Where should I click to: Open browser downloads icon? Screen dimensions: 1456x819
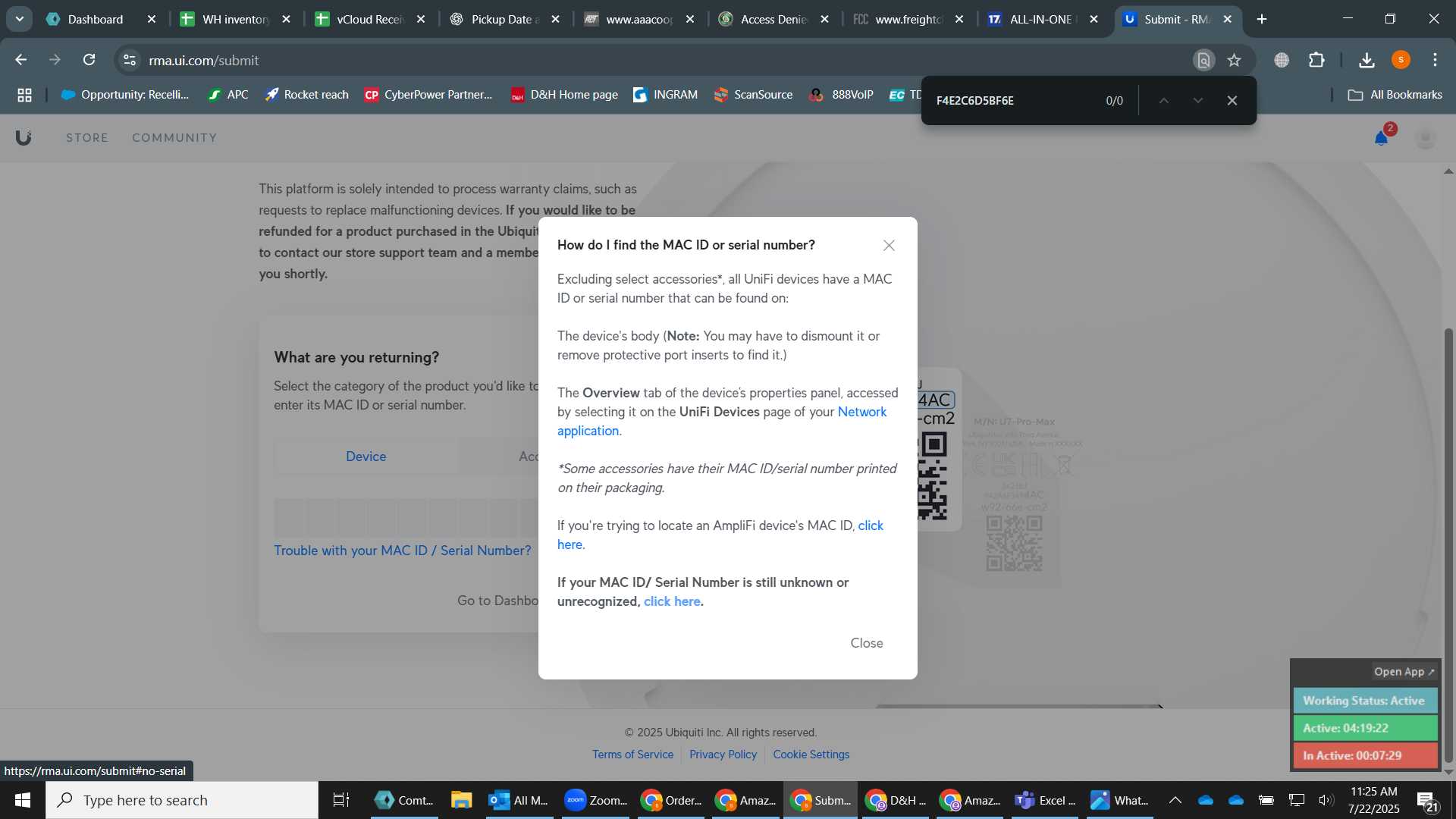pyautogui.click(x=1367, y=60)
